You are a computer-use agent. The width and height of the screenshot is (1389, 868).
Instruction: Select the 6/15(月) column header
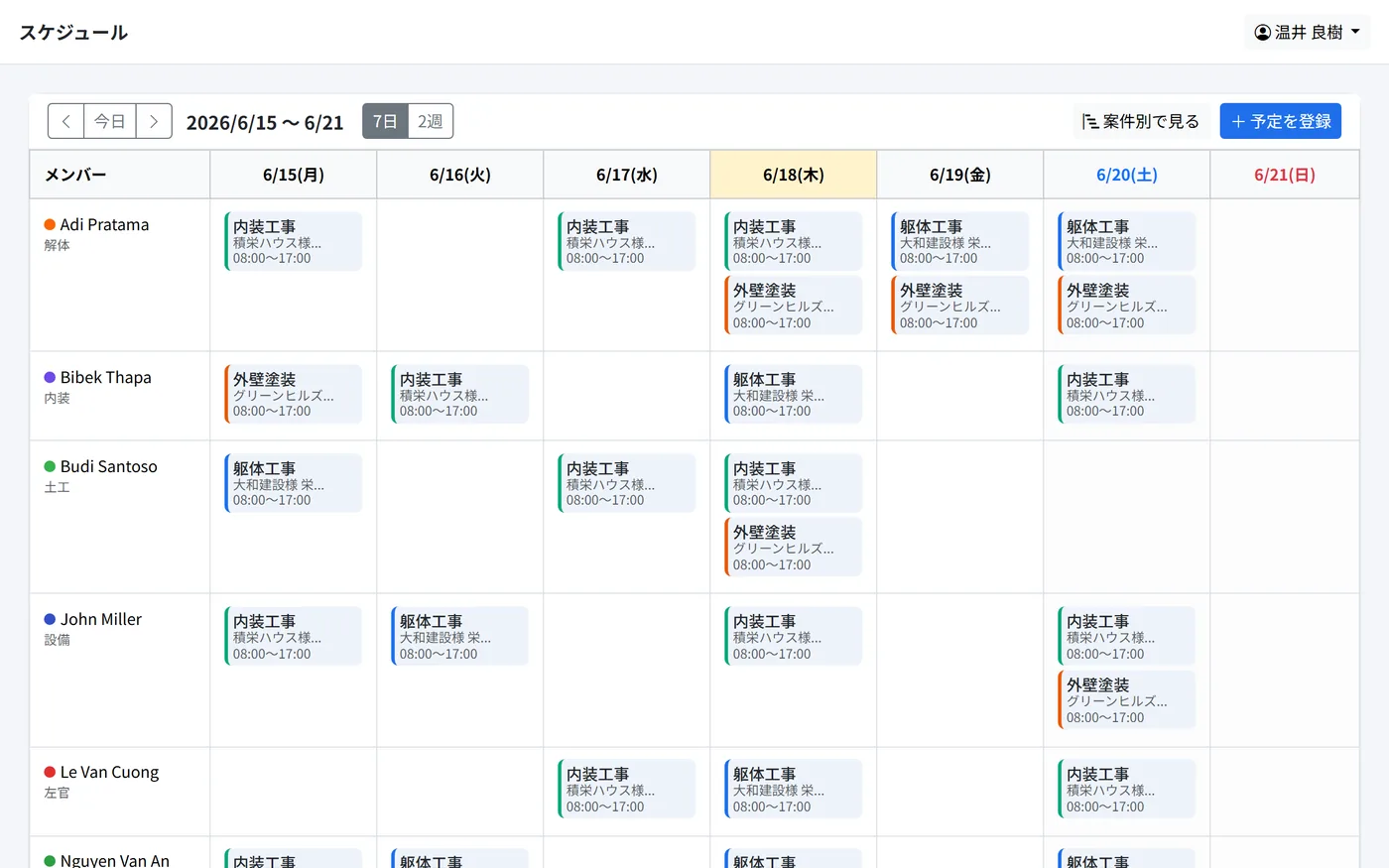(x=294, y=175)
